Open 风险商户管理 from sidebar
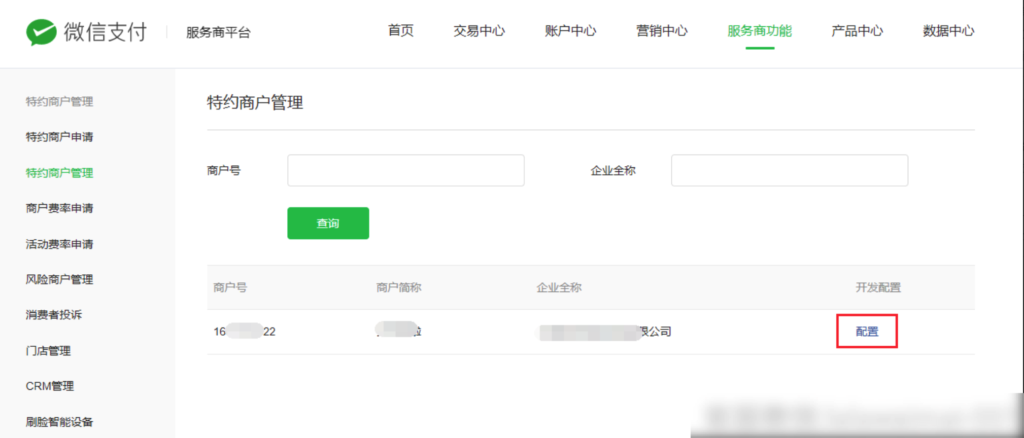The width and height of the screenshot is (1024, 438). pos(59,279)
